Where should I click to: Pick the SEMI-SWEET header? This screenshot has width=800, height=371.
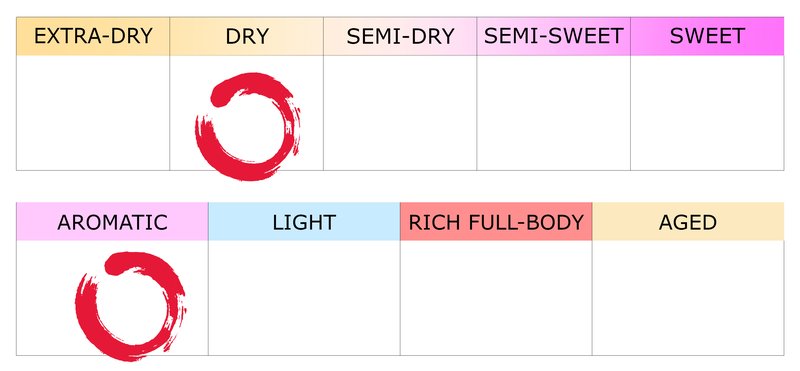point(554,36)
